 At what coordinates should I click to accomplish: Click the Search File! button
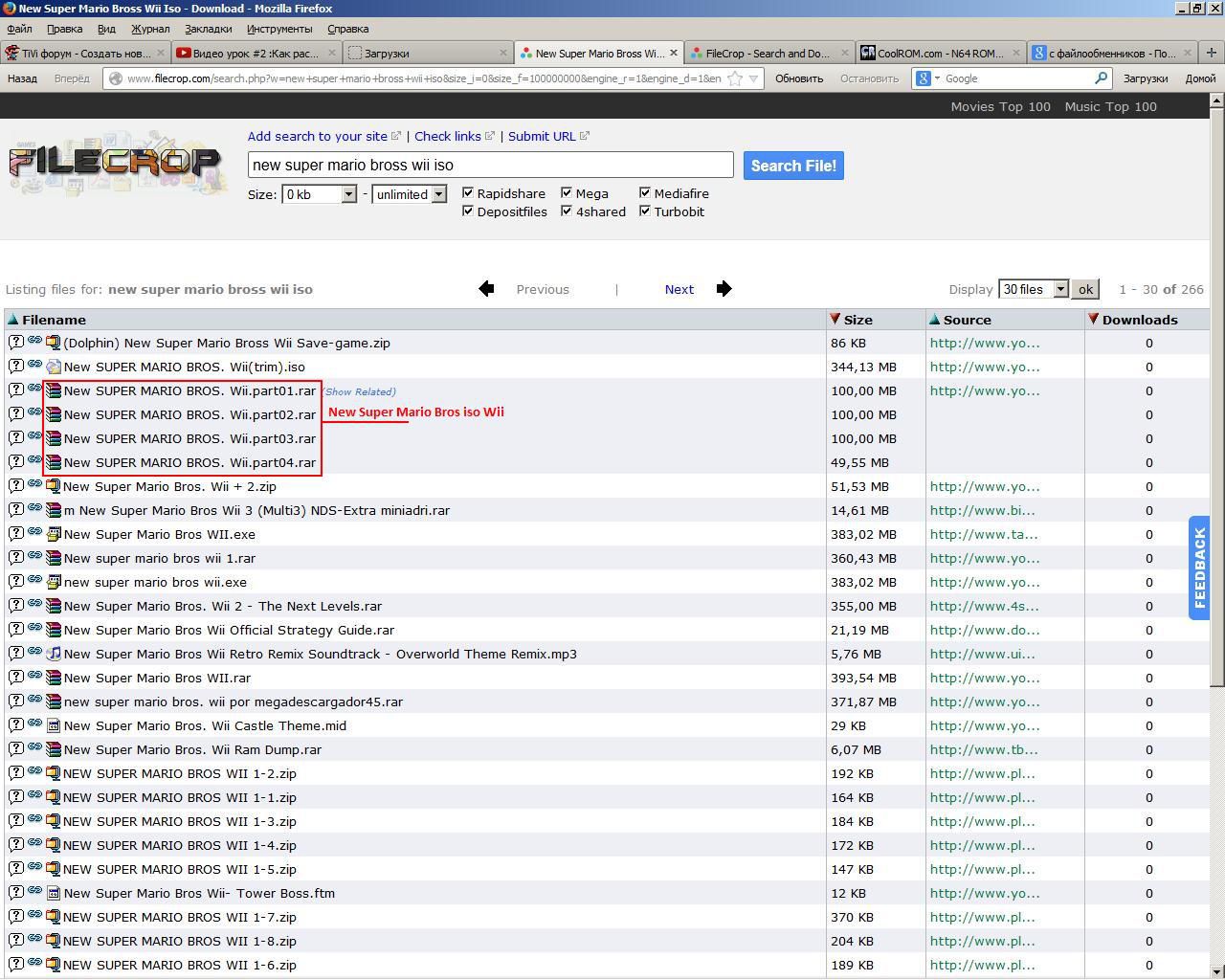(x=793, y=166)
